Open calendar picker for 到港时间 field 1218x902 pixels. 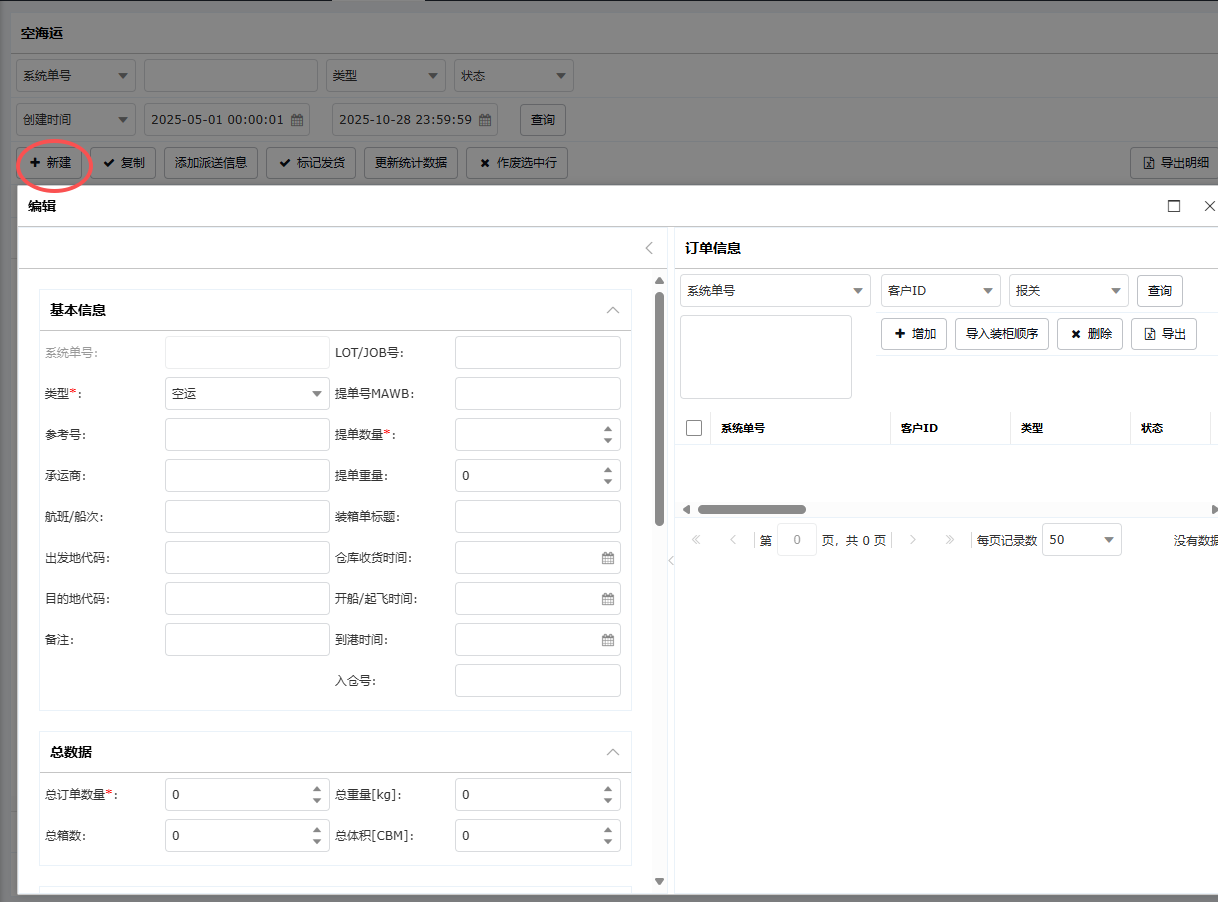tap(607, 640)
